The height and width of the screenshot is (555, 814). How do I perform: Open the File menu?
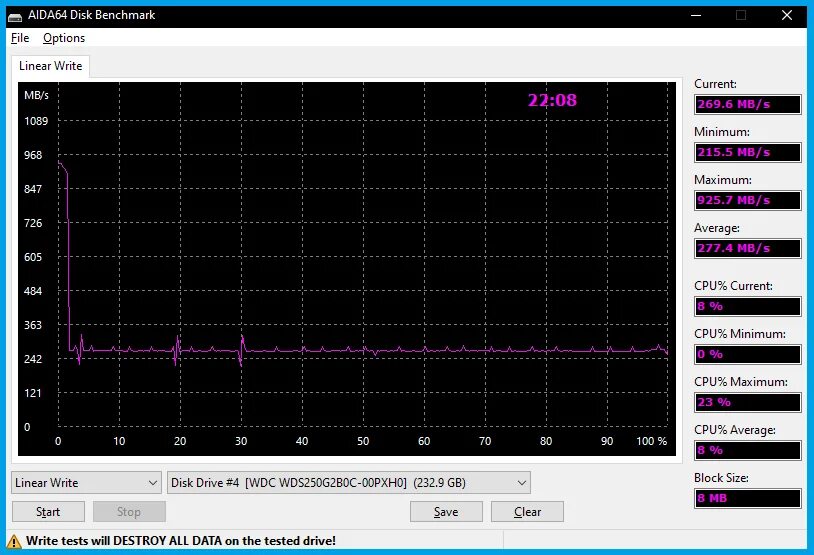point(20,38)
